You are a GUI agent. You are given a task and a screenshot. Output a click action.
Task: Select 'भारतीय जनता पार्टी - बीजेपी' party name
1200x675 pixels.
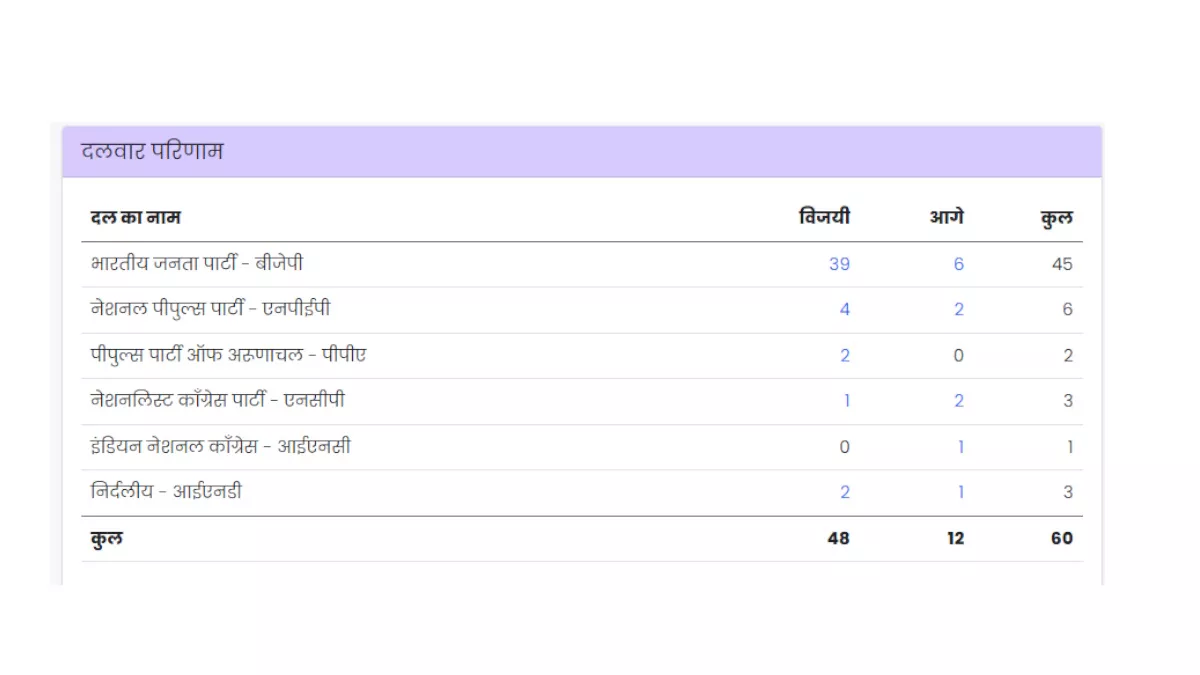click(x=196, y=264)
